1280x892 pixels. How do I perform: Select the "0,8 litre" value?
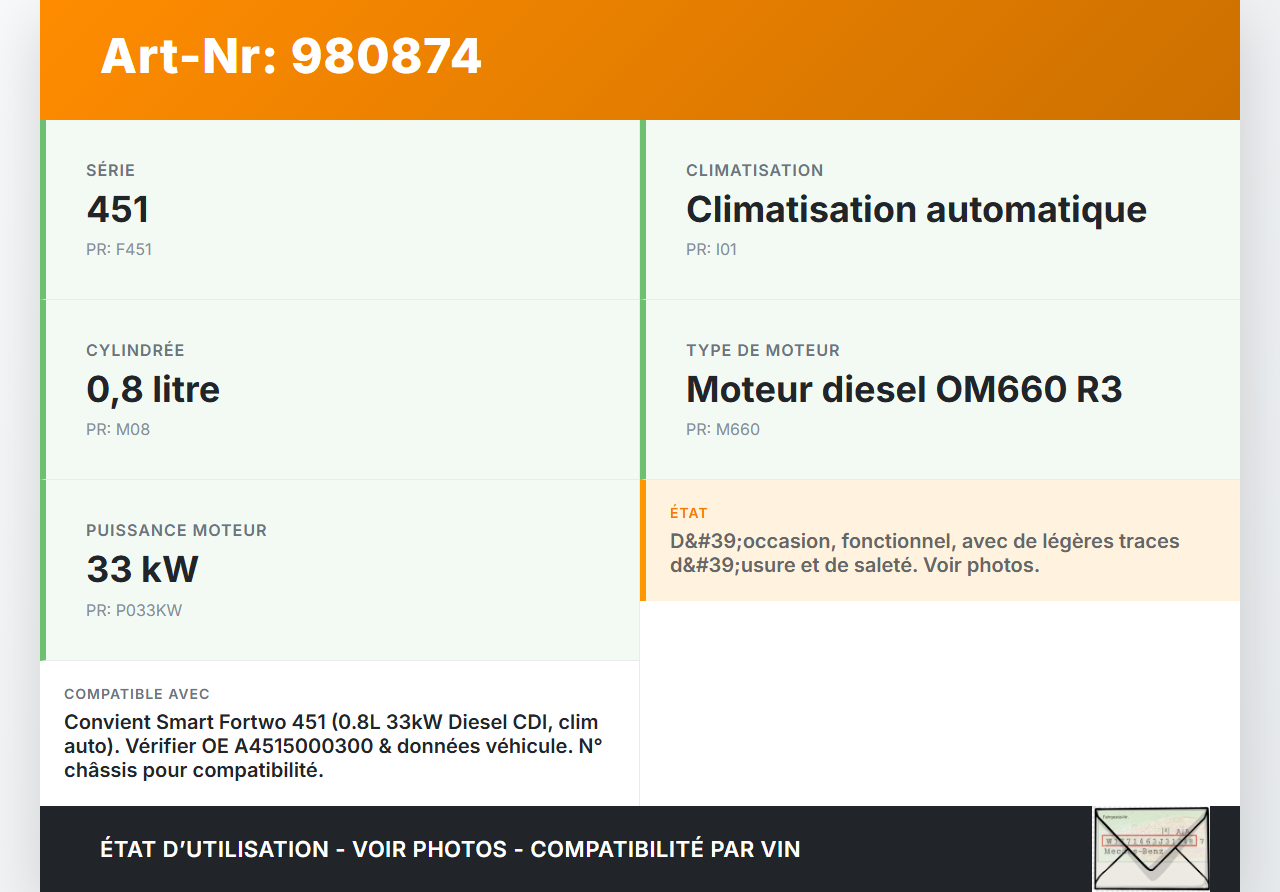(153, 389)
